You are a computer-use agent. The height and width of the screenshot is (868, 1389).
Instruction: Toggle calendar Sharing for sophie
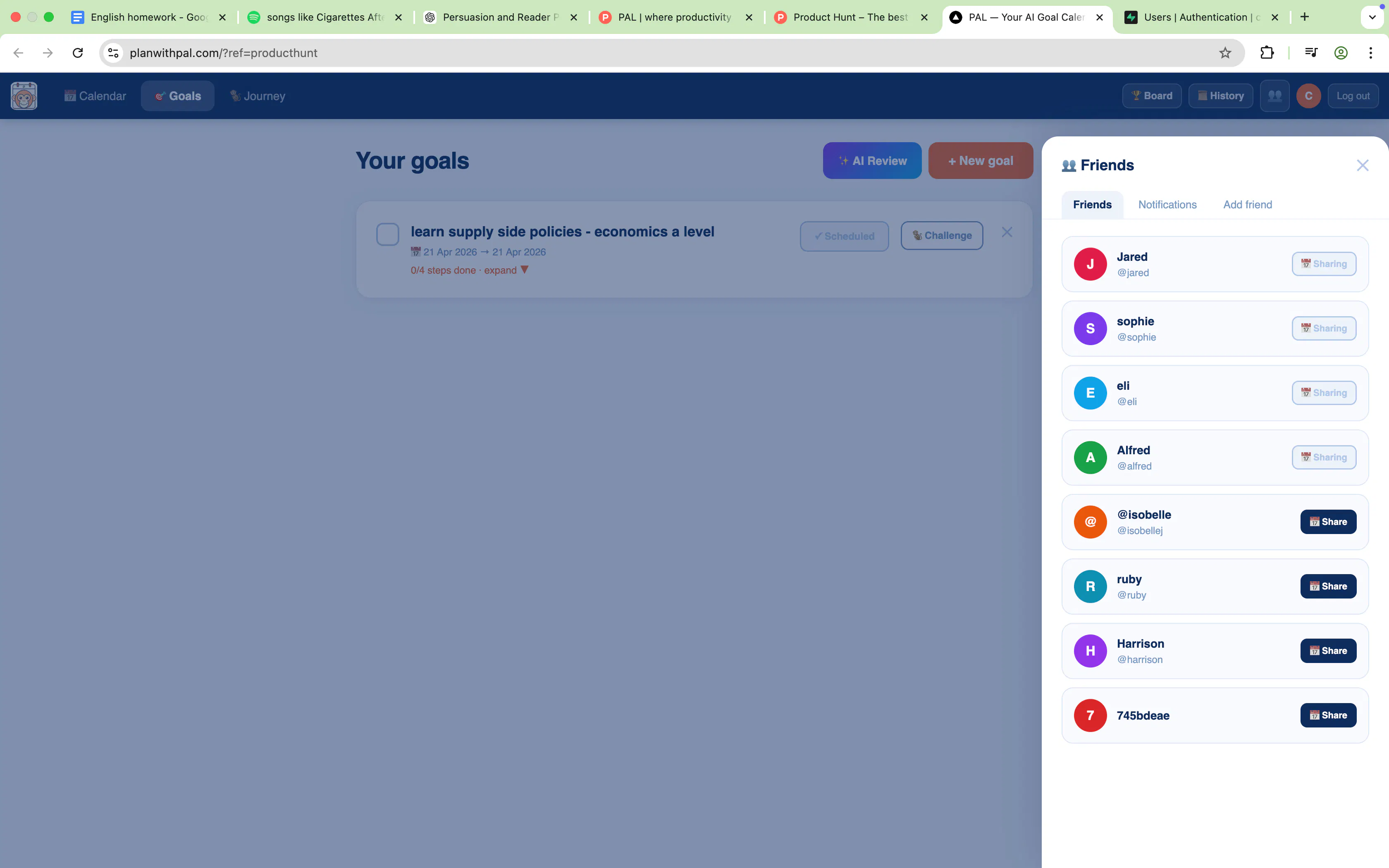1324,328
